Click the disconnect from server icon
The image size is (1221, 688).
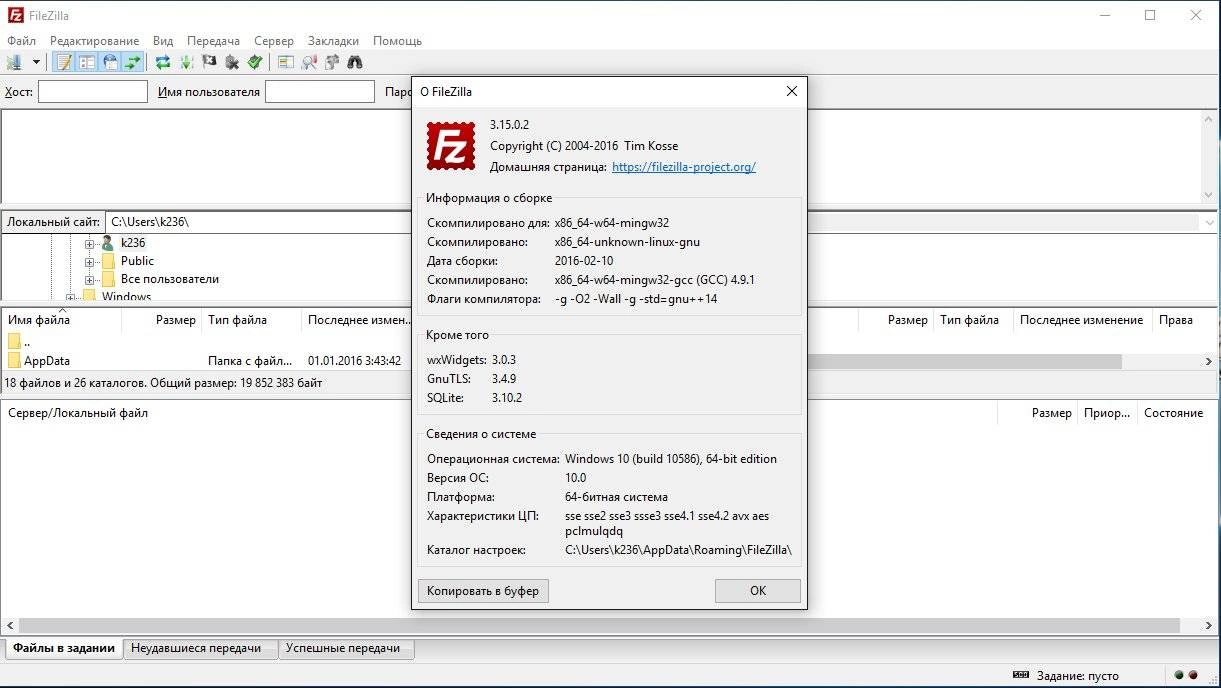[232, 62]
